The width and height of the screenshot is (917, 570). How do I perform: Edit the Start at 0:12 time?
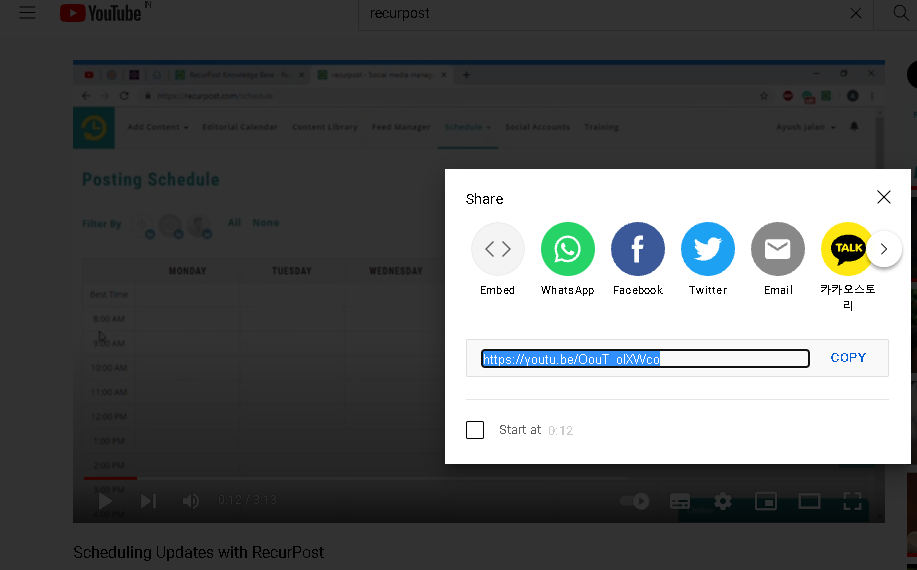coord(560,431)
